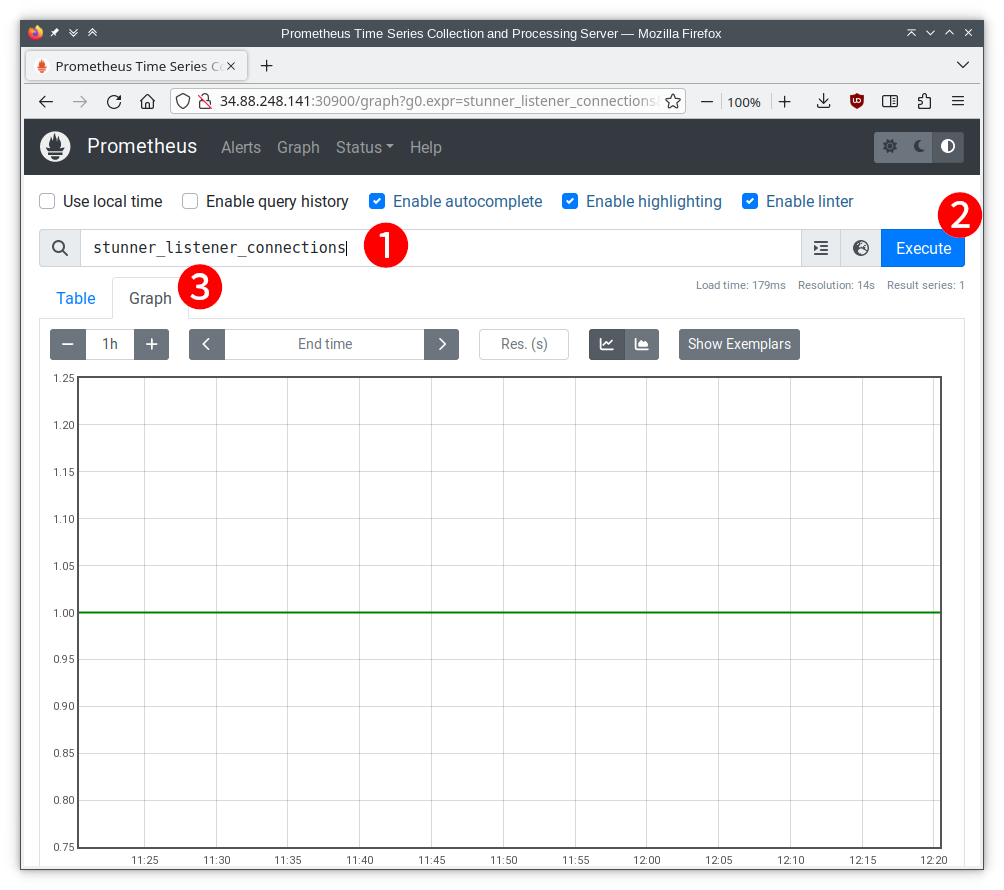Screen dimensions: 1004x890
Task: Open a new browser tab
Action: 266,66
